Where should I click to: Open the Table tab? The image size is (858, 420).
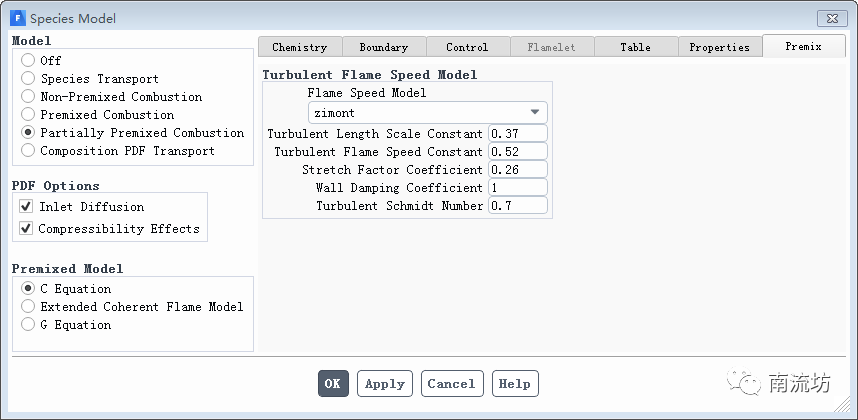coord(635,47)
